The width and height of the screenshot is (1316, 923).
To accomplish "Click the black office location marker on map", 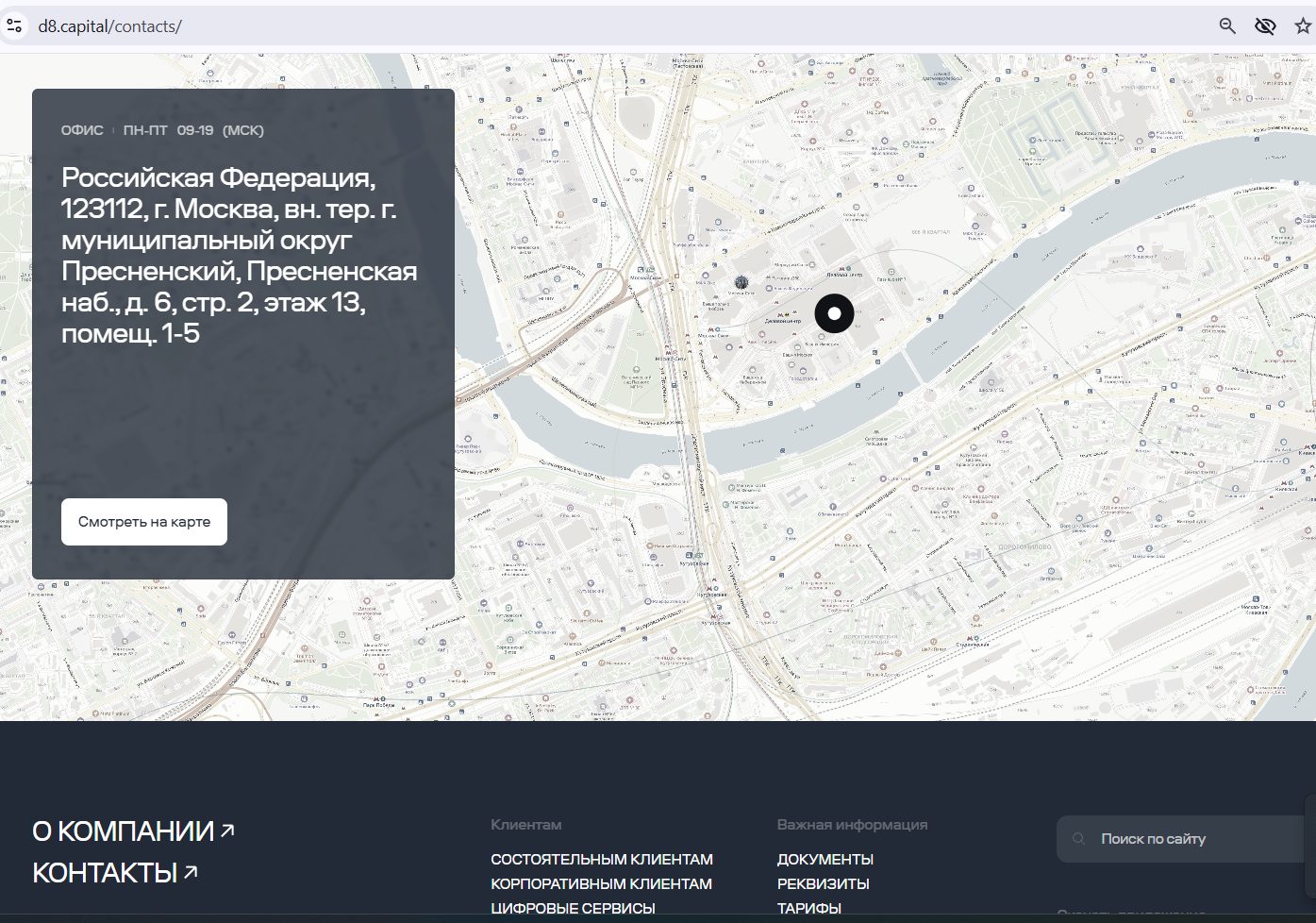I will point(834,313).
